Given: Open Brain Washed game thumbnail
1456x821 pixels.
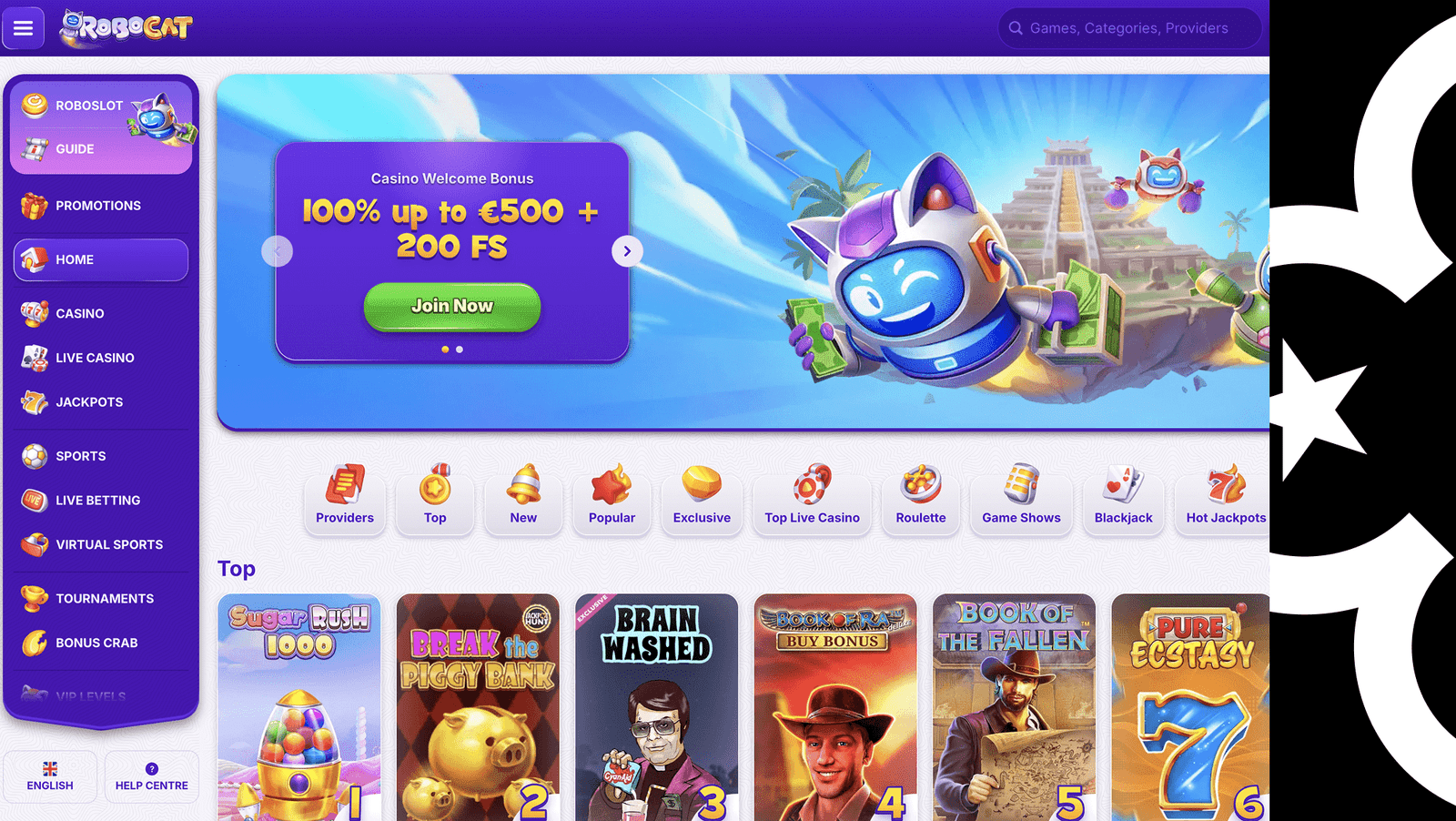Looking at the screenshot, I should tap(656, 707).
